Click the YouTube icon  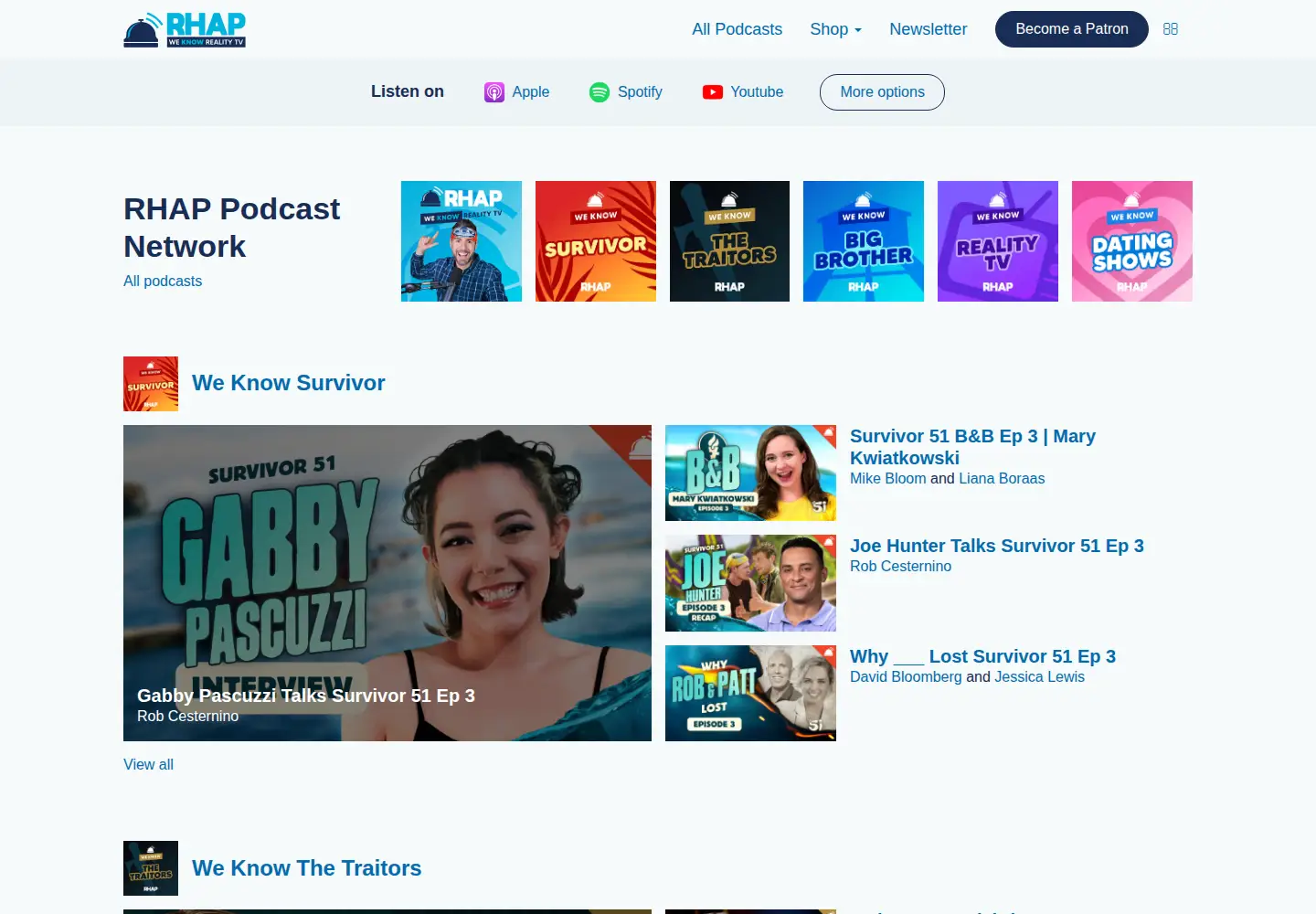tap(713, 92)
